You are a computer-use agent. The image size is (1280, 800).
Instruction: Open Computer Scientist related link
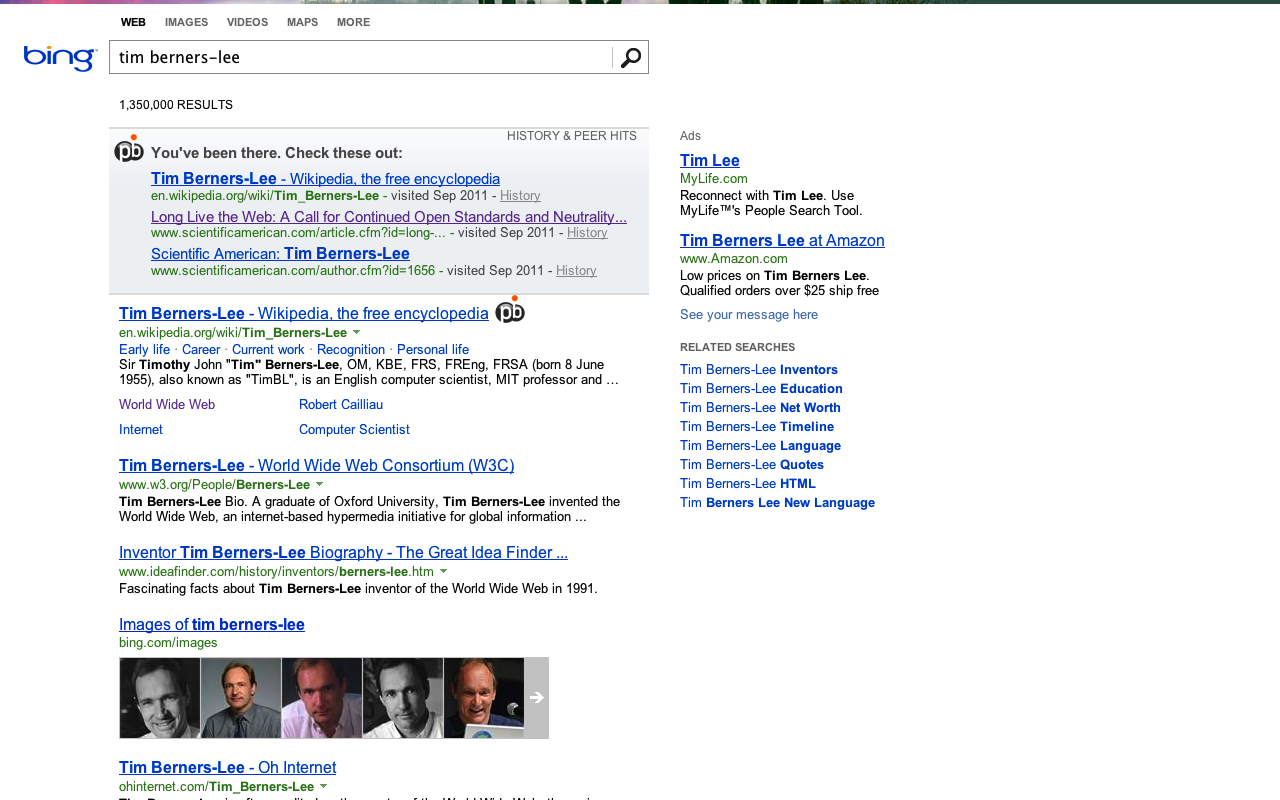pos(354,430)
